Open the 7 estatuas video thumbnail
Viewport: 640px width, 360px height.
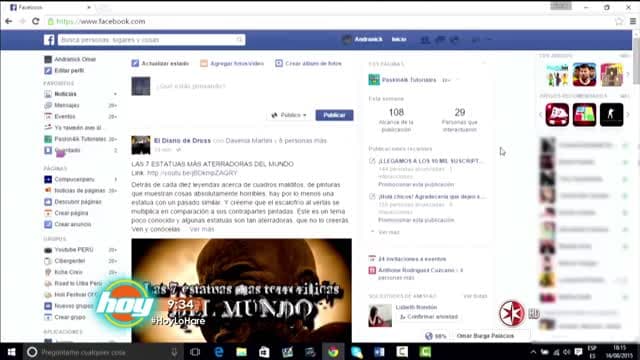241,291
